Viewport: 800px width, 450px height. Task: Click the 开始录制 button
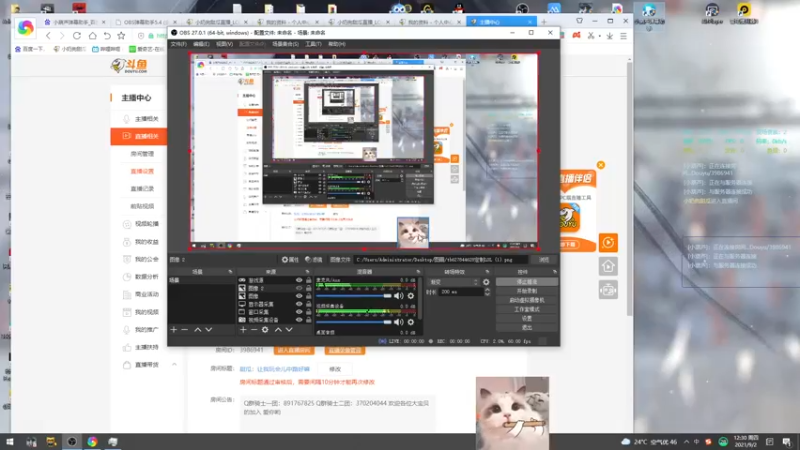(527, 291)
